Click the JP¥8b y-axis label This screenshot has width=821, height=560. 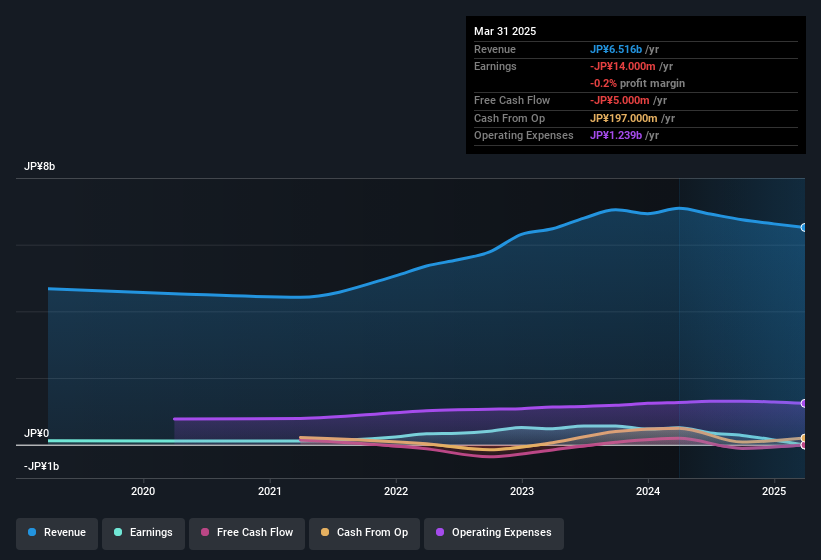(x=39, y=166)
